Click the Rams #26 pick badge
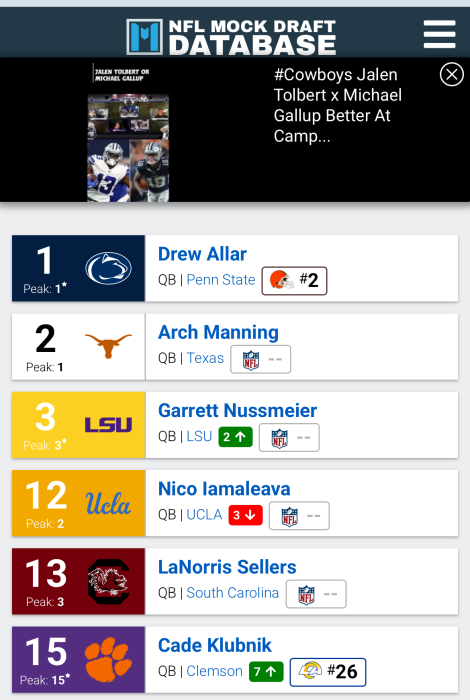The width and height of the screenshot is (470, 700). pyautogui.click(x=328, y=672)
